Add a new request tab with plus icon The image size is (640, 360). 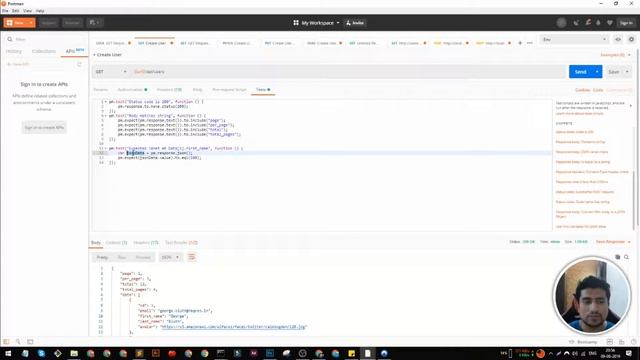520,43
